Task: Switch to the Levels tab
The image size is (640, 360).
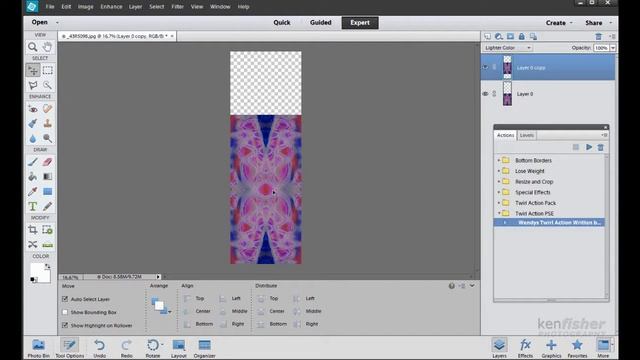Action: (527, 135)
